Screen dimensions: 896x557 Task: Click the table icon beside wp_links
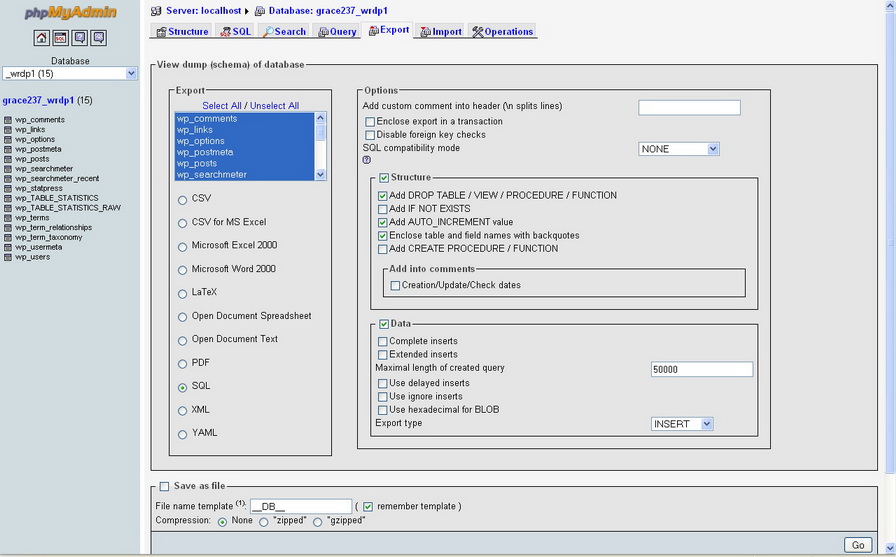[8, 130]
